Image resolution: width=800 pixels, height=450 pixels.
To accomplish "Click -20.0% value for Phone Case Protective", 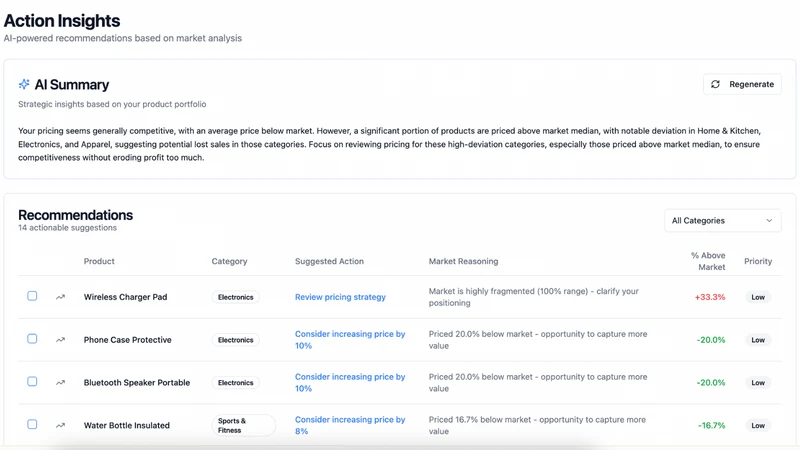I will tap(711, 340).
